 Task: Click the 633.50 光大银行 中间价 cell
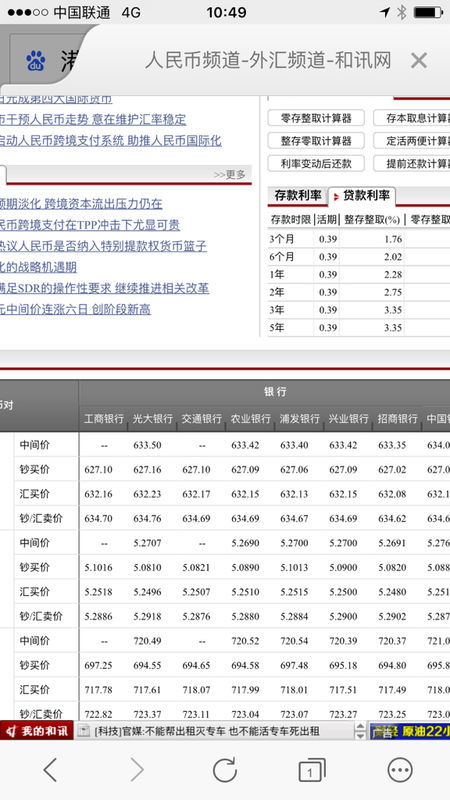tap(147, 445)
